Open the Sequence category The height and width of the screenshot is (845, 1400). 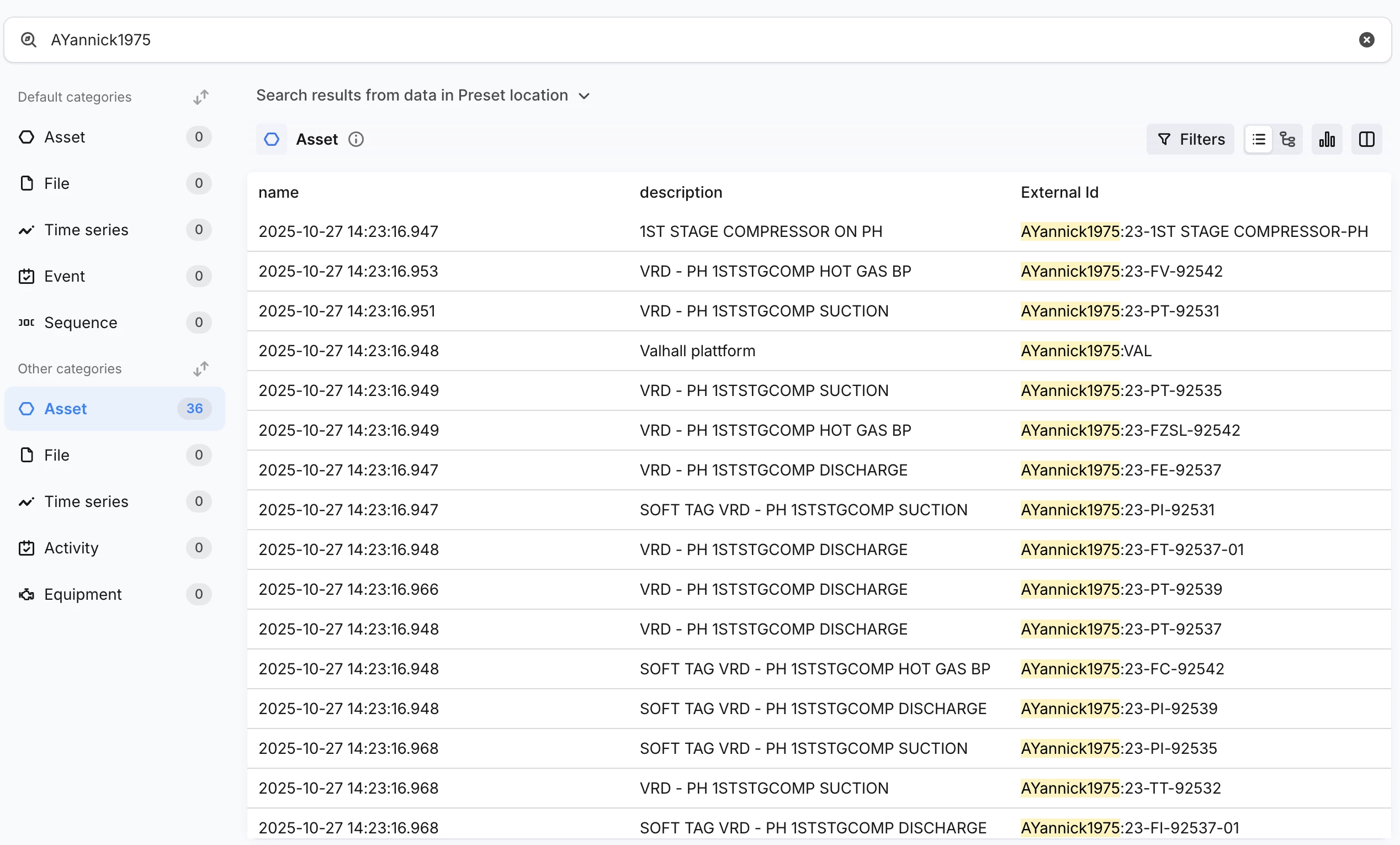coord(80,322)
